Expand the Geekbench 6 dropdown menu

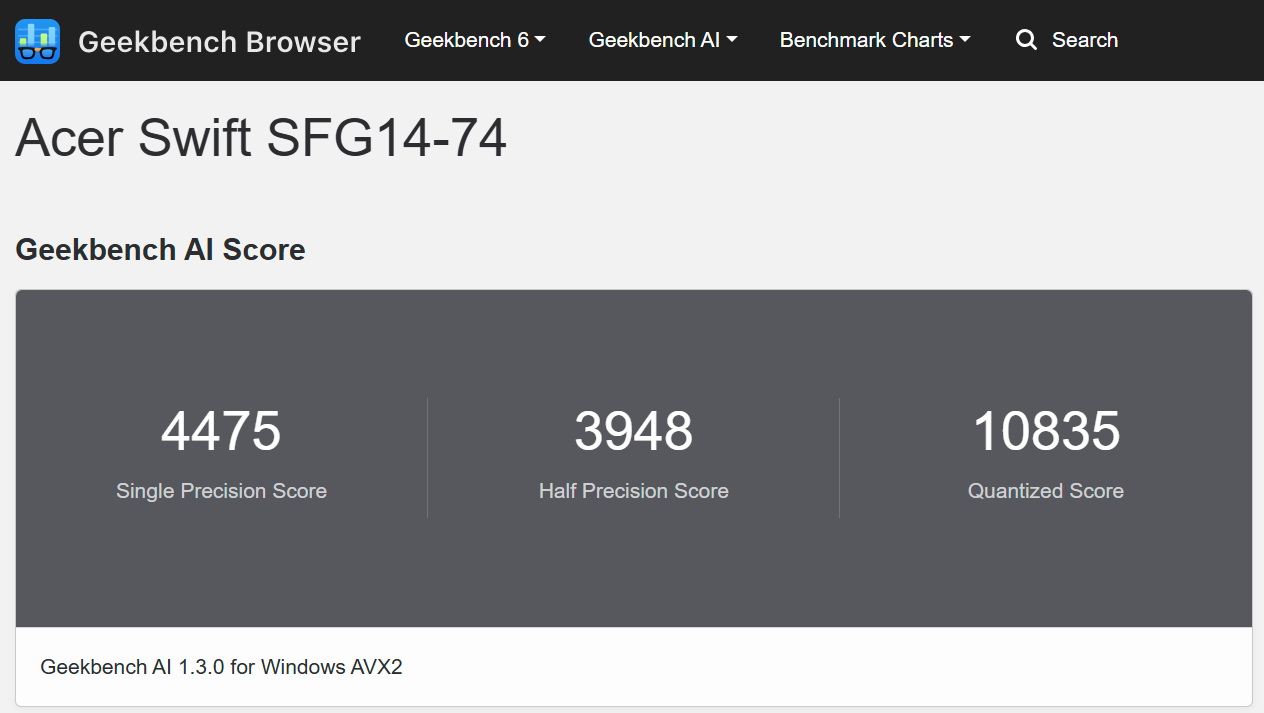[475, 40]
